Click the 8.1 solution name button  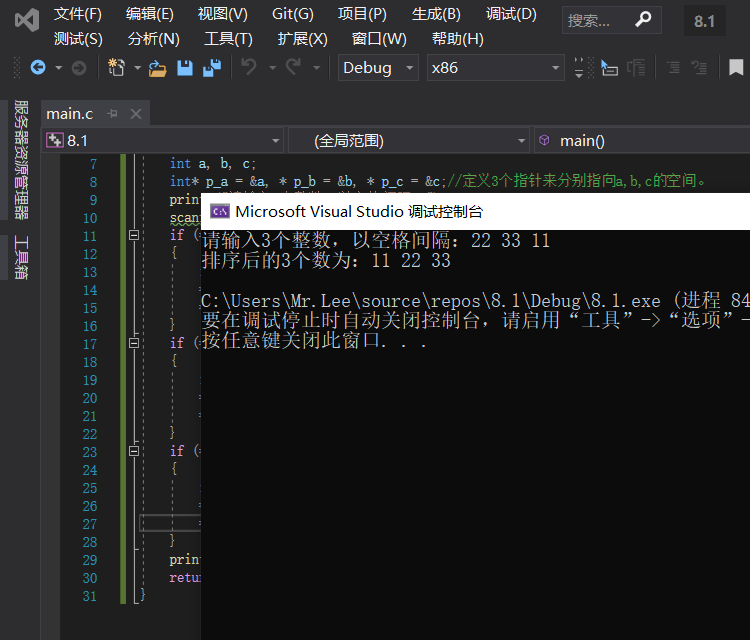(705, 21)
